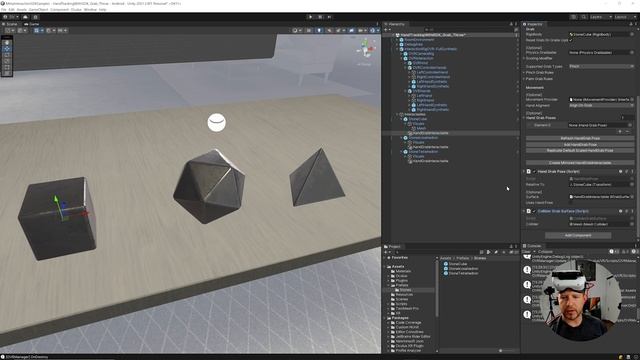640x360 pixels.
Task: Click the Movement Provider object field
Action: pyautogui.click(x=602, y=100)
